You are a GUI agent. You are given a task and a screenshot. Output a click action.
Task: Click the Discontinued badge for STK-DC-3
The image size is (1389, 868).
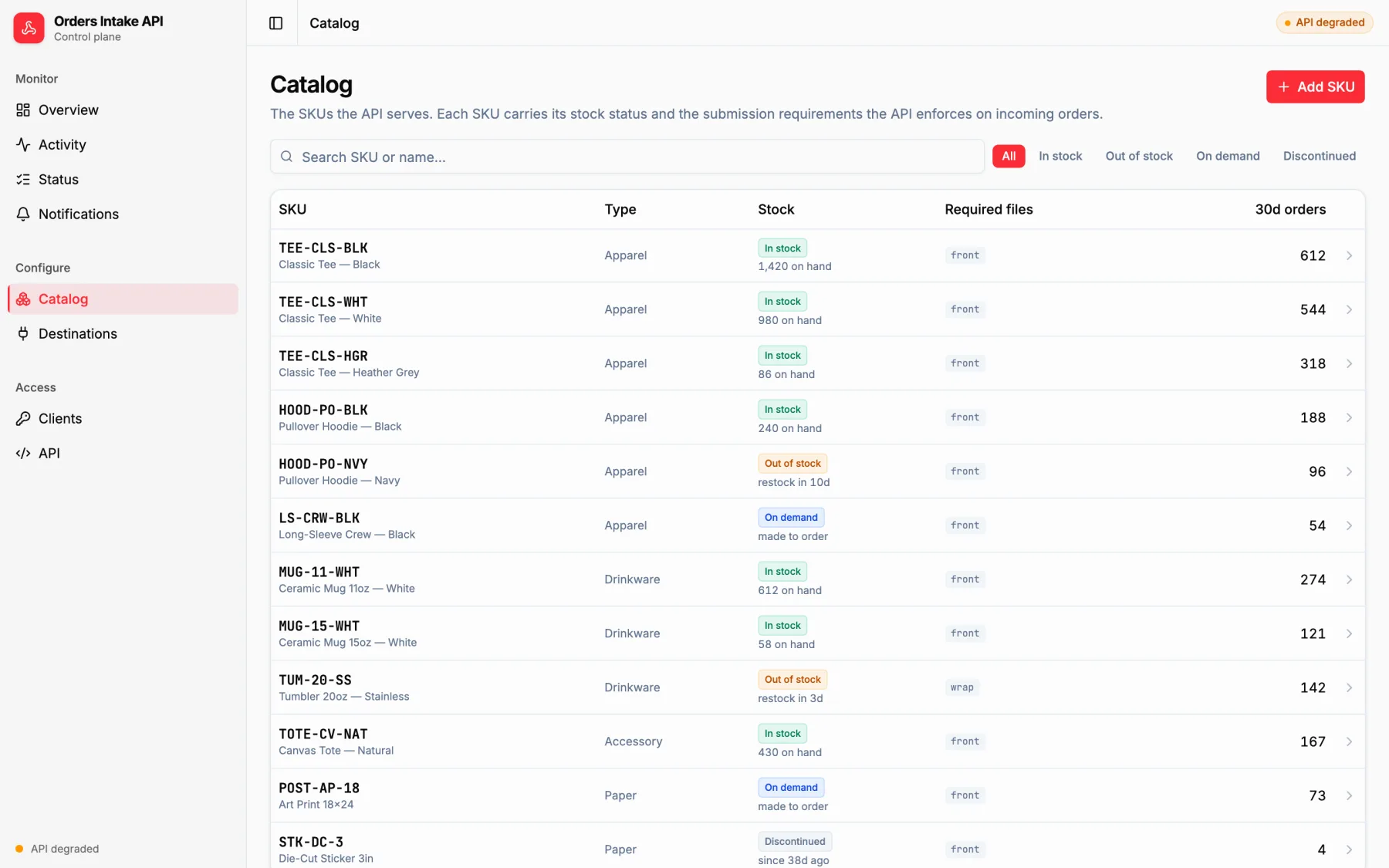tap(795, 841)
